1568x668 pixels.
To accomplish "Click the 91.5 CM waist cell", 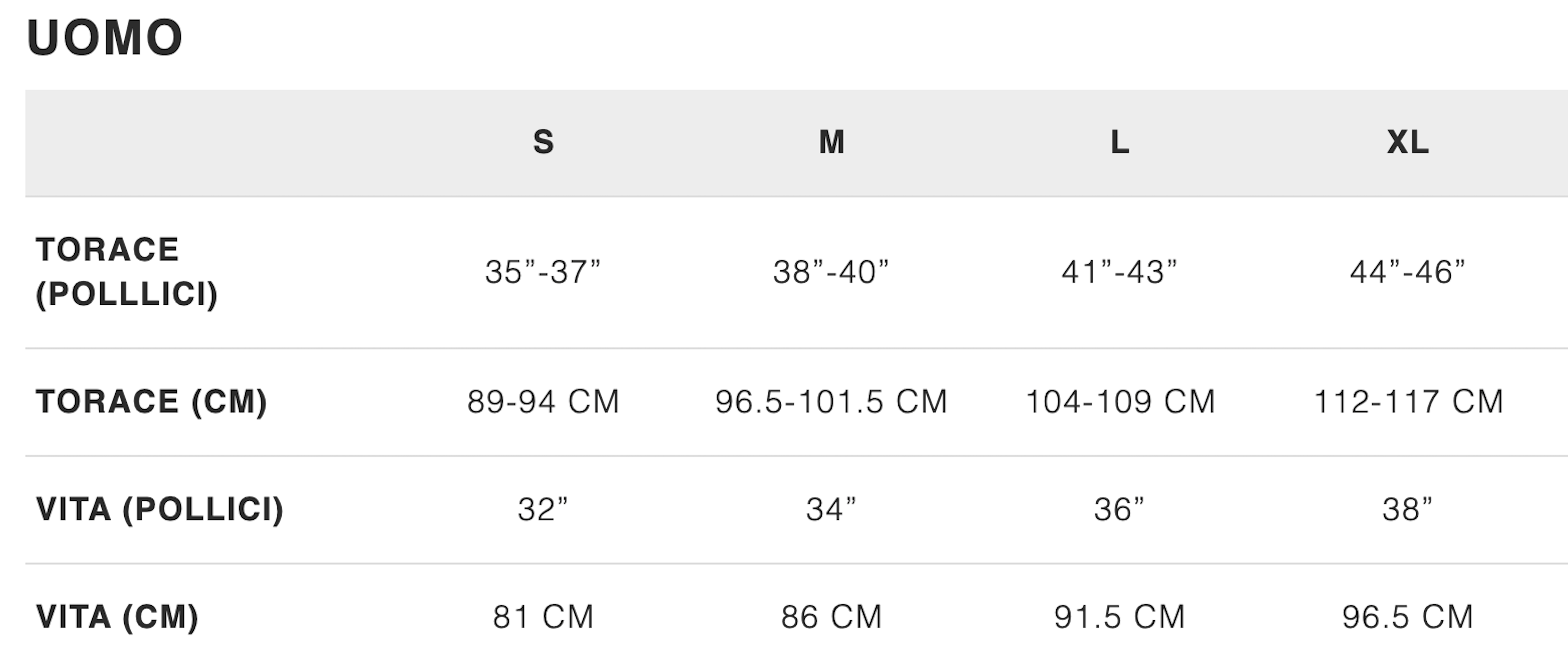I will point(1120,617).
